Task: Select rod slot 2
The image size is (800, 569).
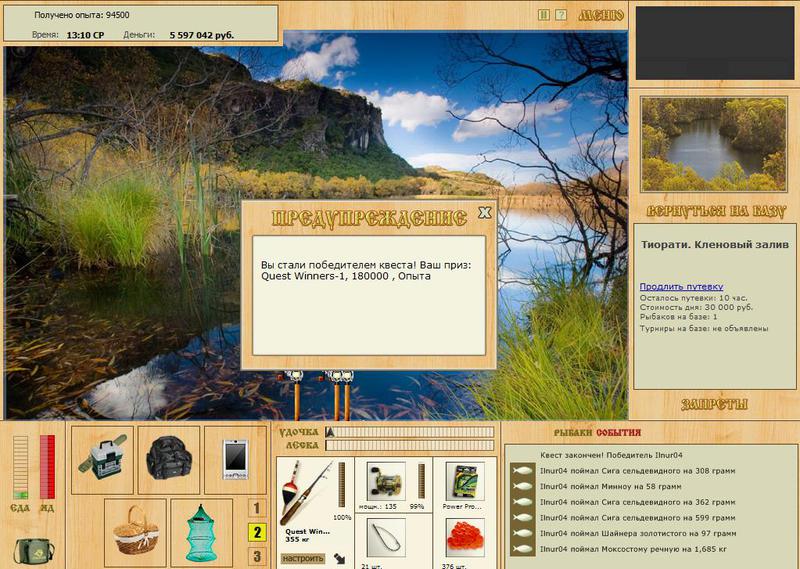Action: (x=257, y=533)
